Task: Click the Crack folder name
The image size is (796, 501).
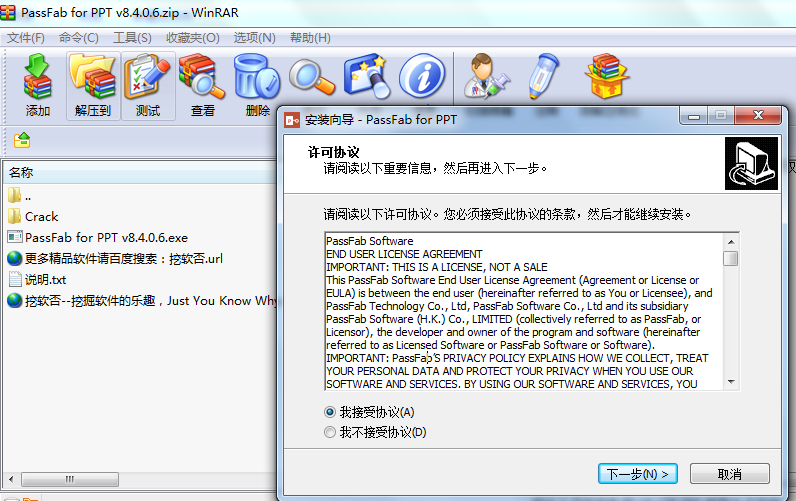Action: click(42, 216)
